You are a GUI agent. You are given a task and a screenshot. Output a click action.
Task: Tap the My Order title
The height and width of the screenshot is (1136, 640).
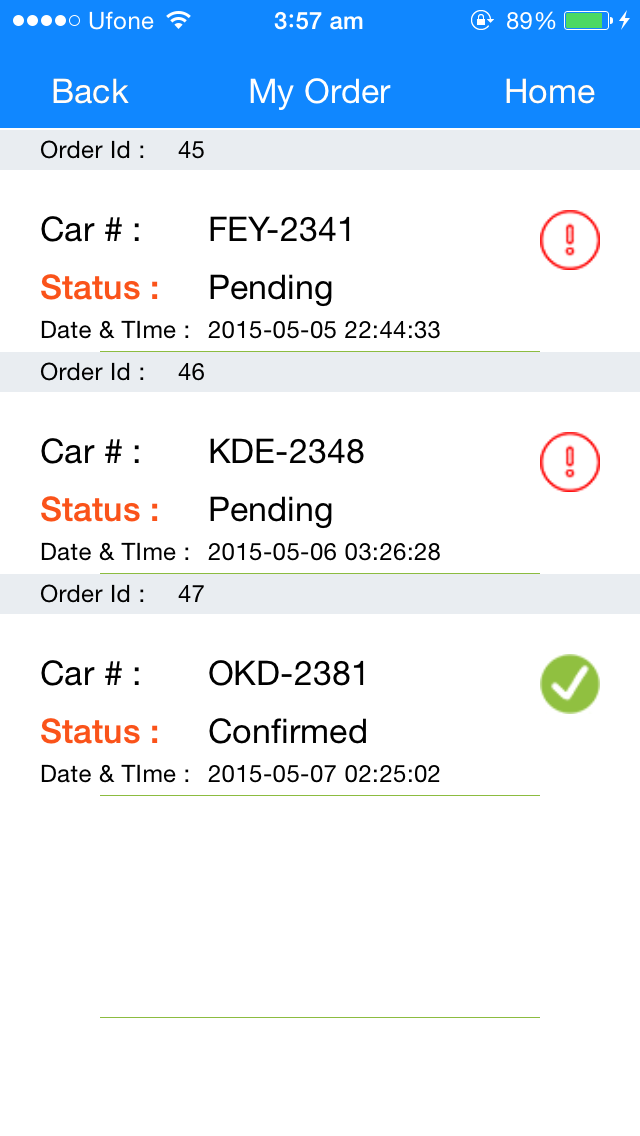tap(319, 92)
